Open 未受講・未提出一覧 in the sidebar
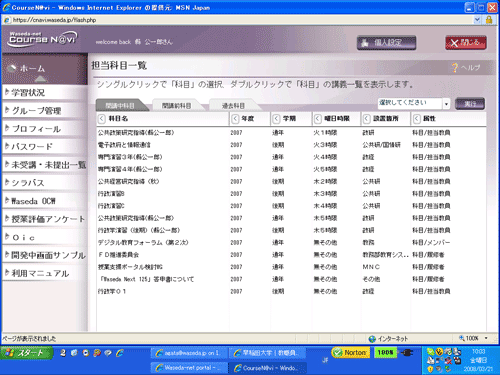Screen dimensions: 500x375 (x=45, y=165)
